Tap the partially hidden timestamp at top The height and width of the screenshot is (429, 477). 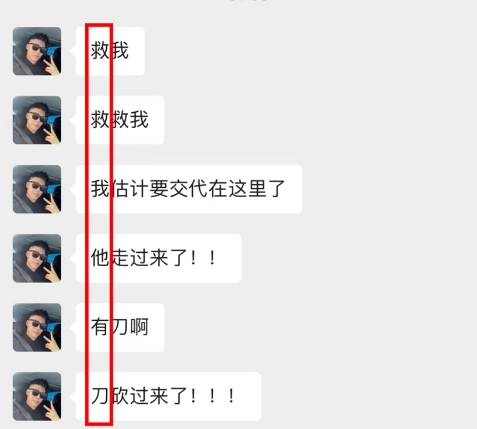click(248, 1)
